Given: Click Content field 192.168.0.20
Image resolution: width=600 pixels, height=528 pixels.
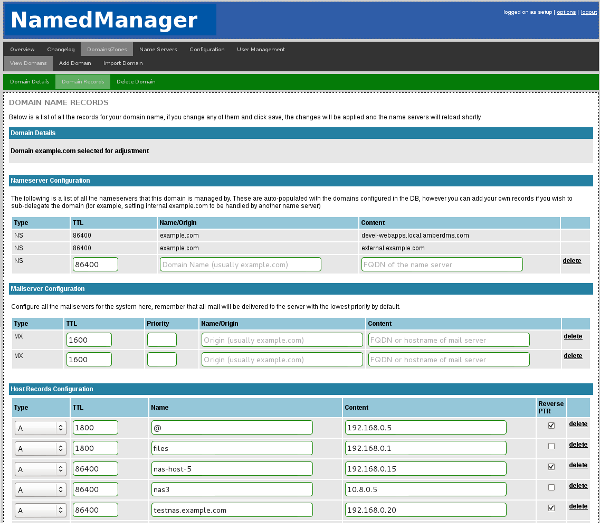Looking at the screenshot, I should (x=426, y=510).
